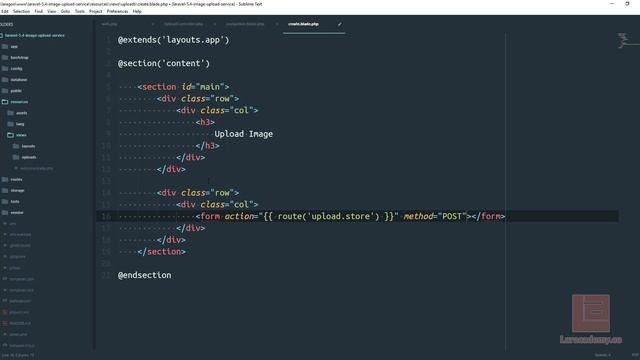Open webpack.mix.js from the sidebar

(22, 345)
